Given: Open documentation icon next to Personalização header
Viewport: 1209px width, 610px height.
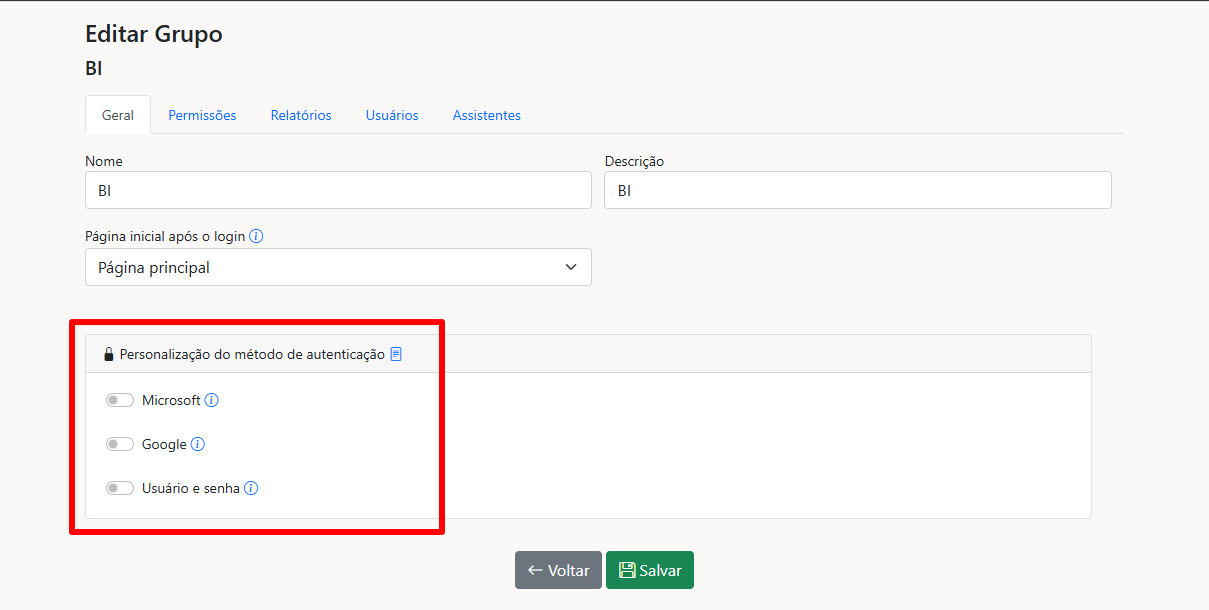Looking at the screenshot, I should click(x=396, y=354).
